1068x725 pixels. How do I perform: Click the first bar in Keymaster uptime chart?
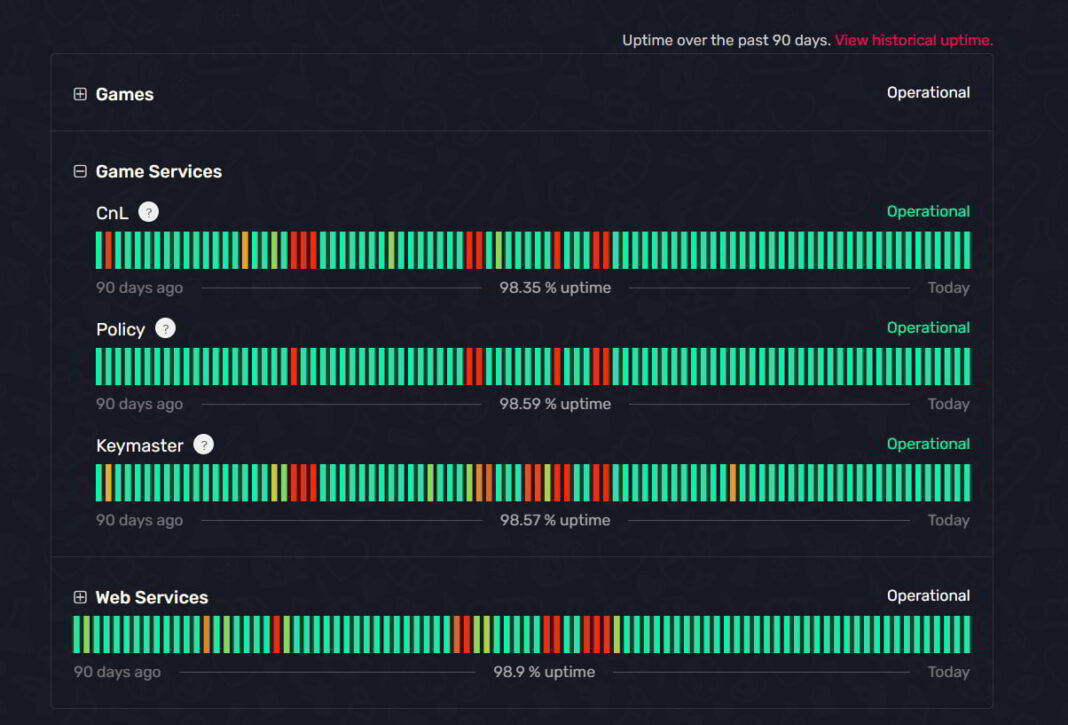point(99,483)
